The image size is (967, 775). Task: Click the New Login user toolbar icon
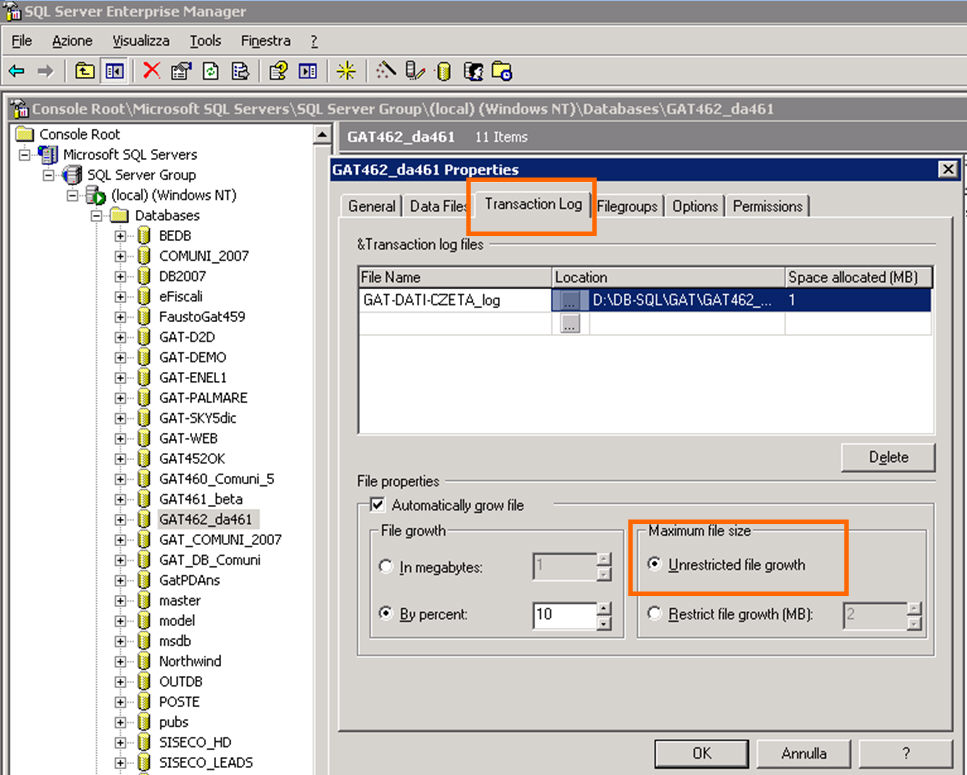point(473,72)
